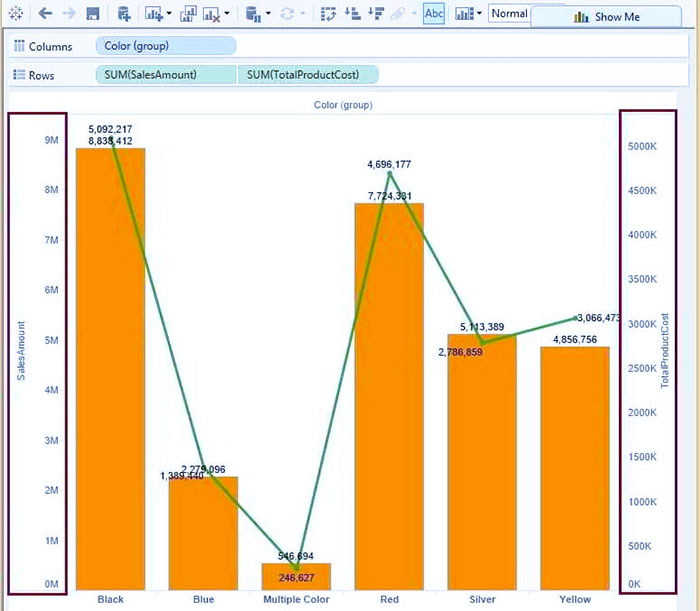
Task: Add a new data source
Action: [x=124, y=14]
